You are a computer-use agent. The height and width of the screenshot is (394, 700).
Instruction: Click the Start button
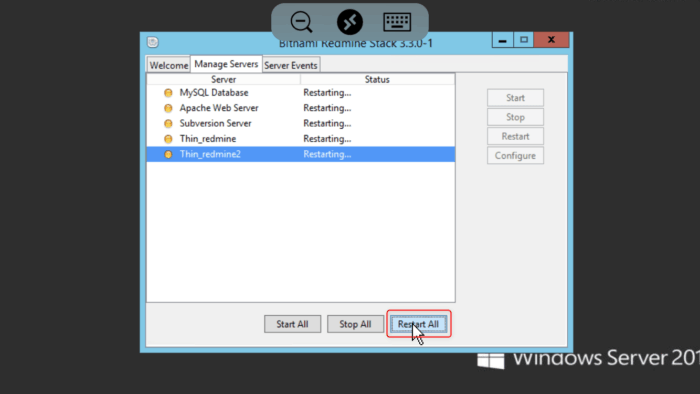[515, 98]
